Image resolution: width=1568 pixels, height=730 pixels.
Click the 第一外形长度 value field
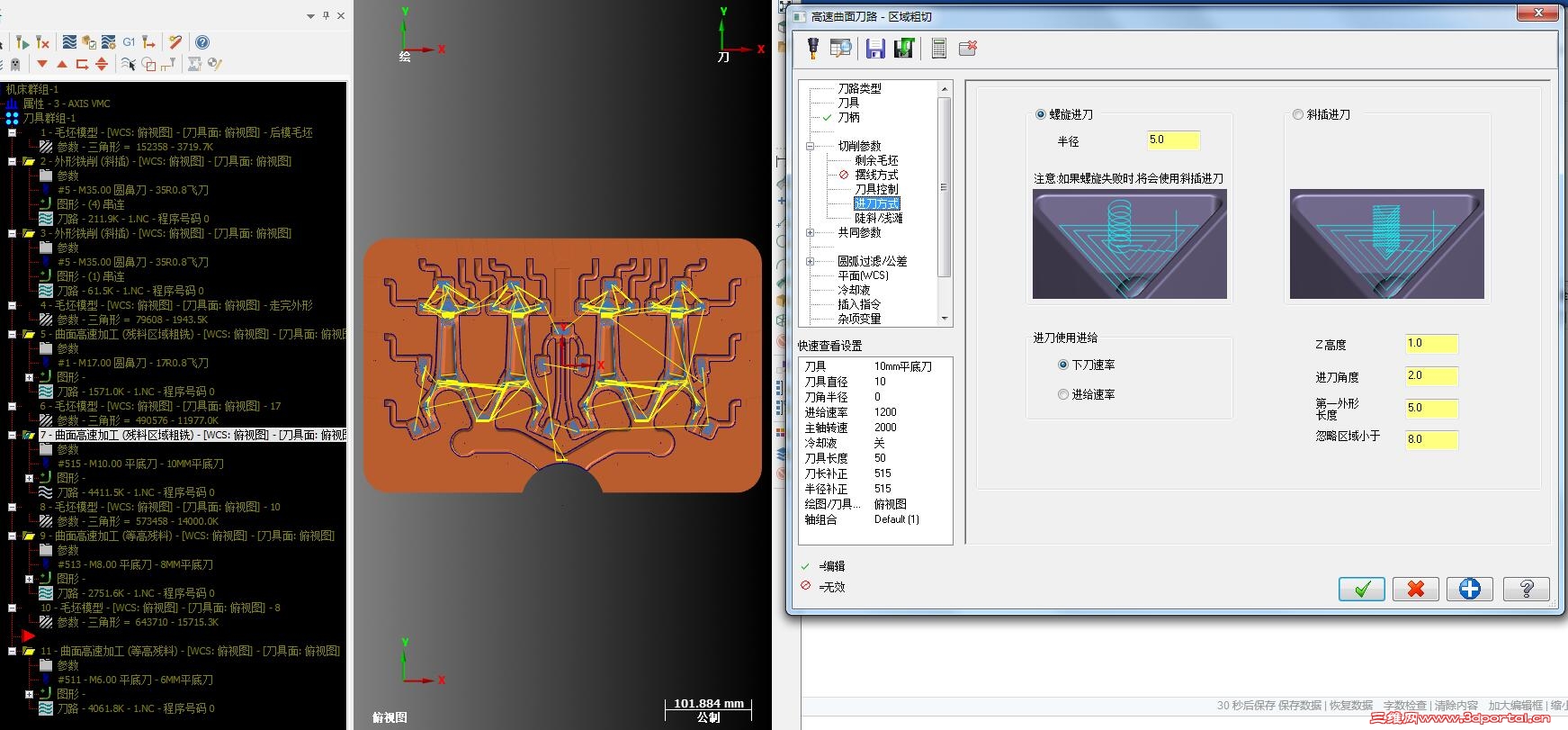(1431, 408)
